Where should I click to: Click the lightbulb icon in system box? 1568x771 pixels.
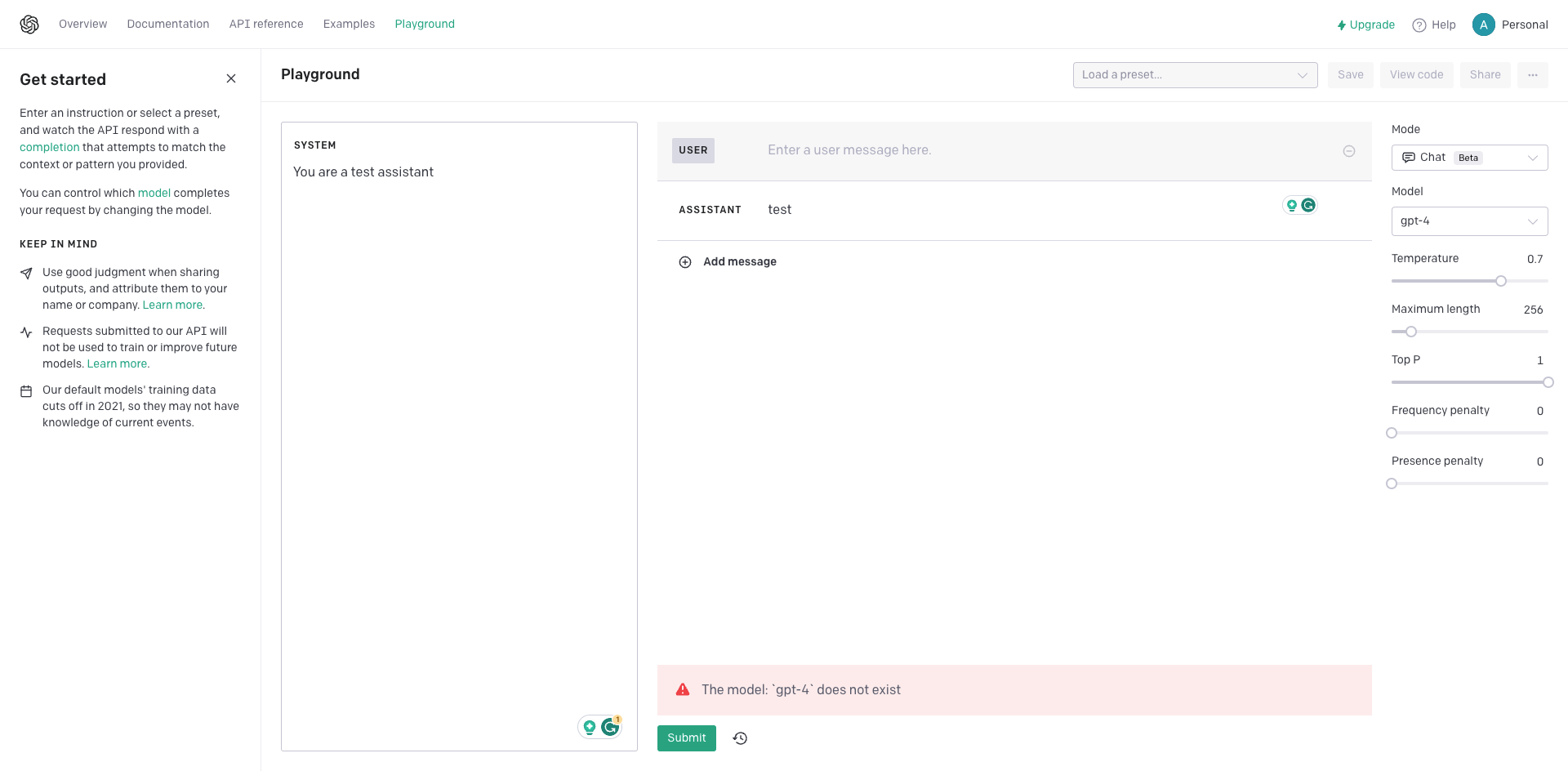point(589,727)
